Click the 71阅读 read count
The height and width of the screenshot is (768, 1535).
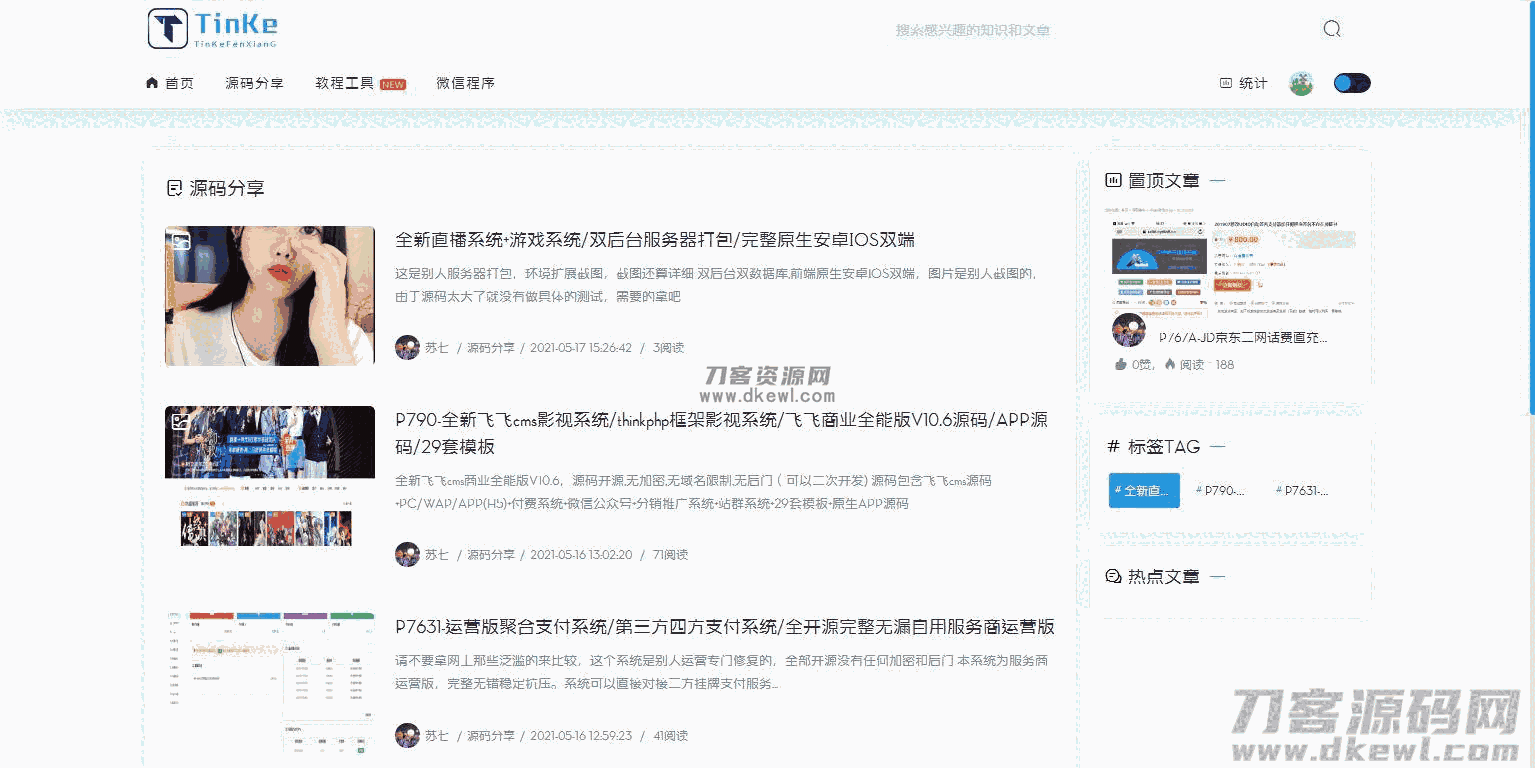point(670,555)
